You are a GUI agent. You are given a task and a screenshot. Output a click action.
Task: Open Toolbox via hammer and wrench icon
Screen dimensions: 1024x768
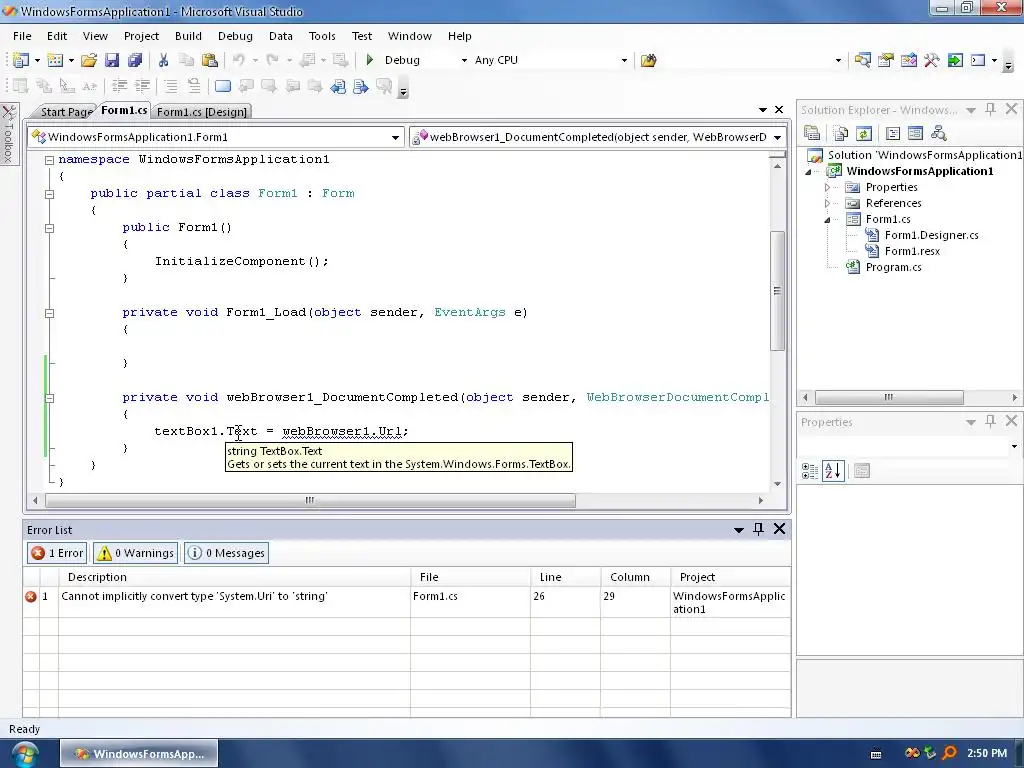point(931,60)
